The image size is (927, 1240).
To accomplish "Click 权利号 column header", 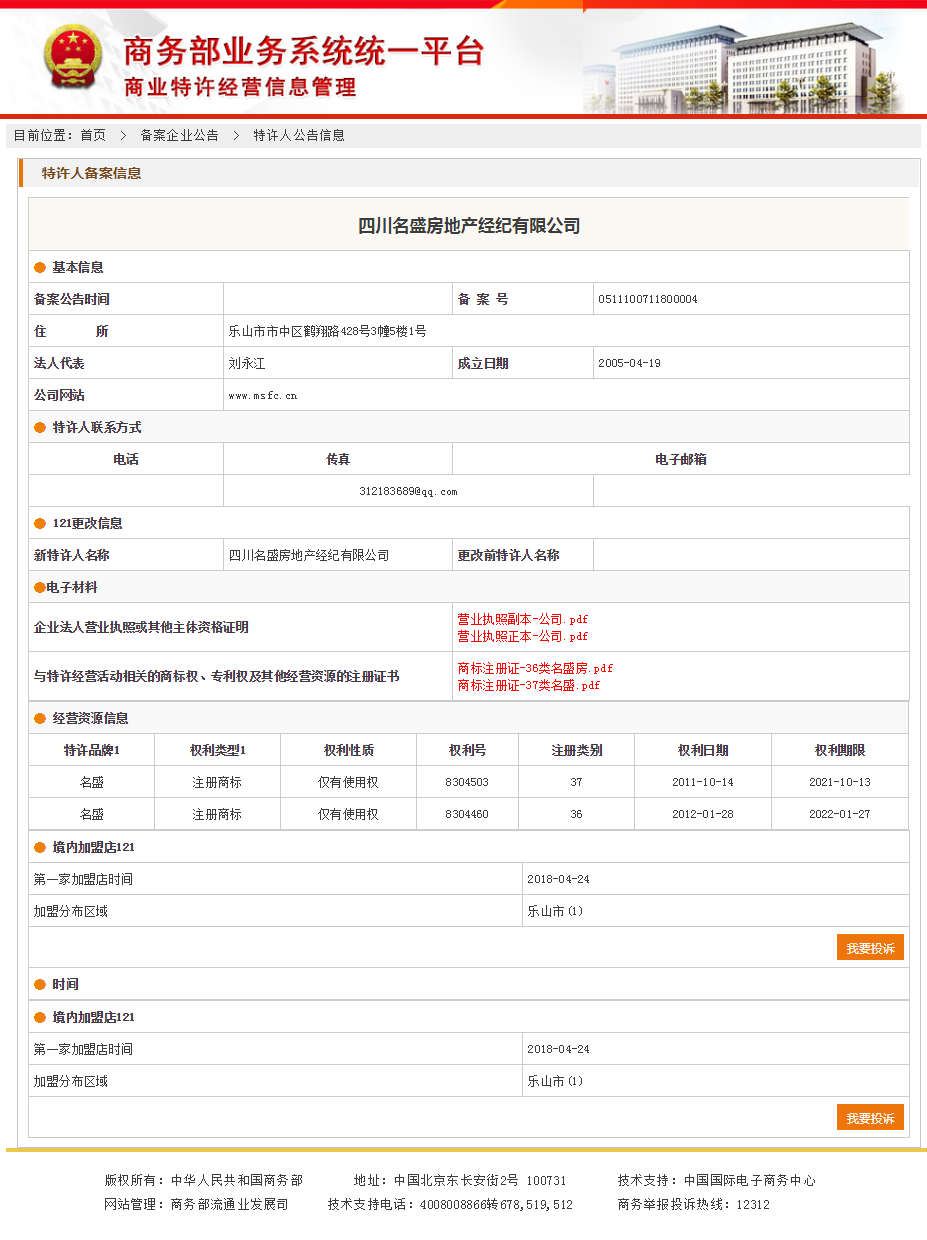I will 467,750.
